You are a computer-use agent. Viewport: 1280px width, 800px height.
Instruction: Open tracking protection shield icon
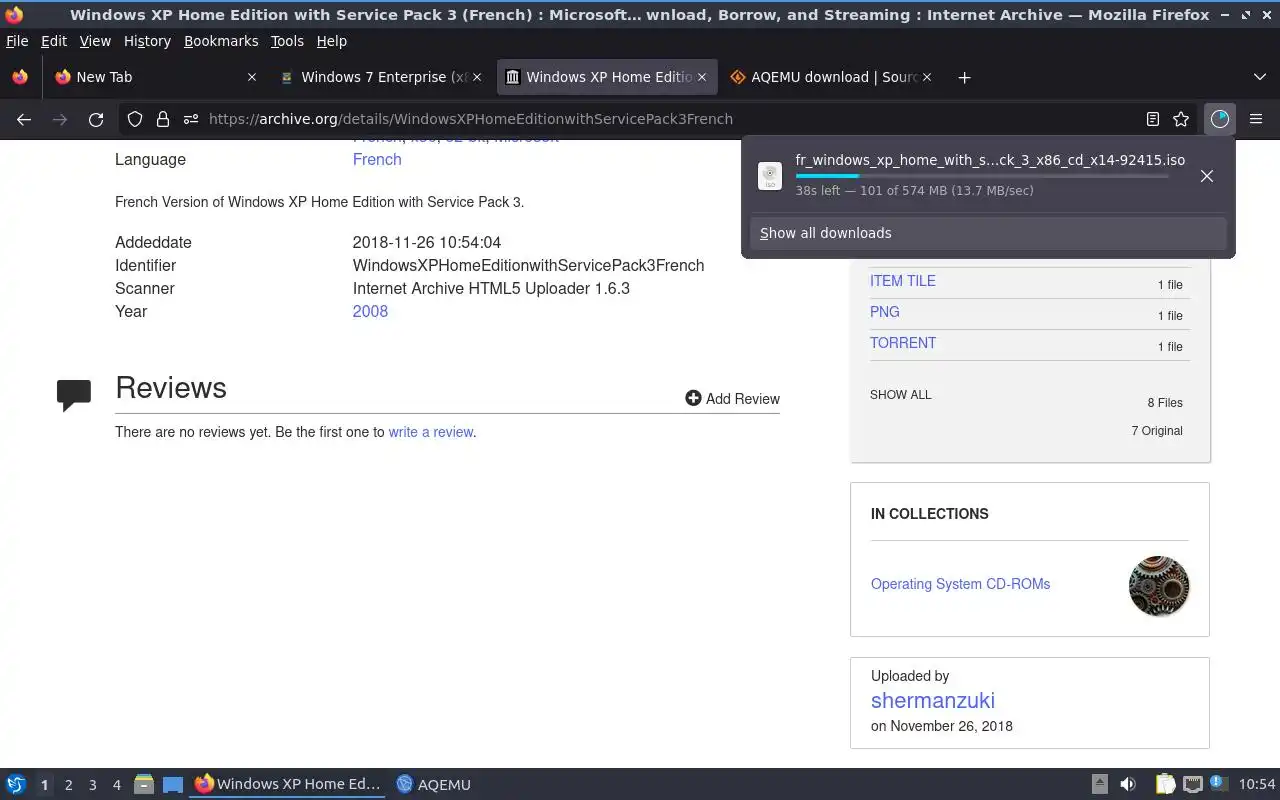(135, 119)
